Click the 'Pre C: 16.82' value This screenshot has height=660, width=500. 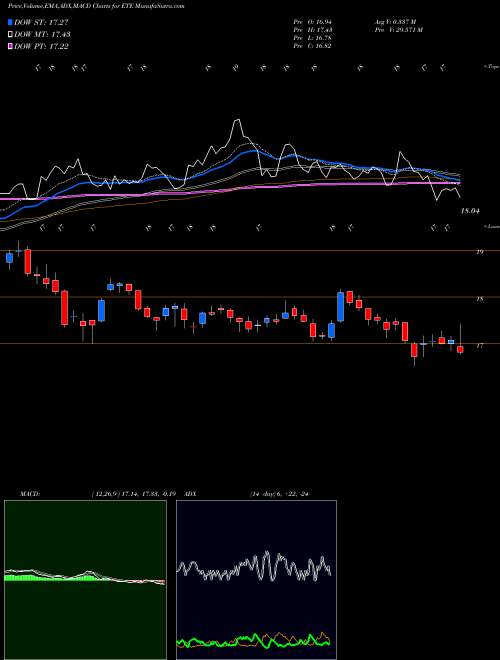(x=313, y=46)
